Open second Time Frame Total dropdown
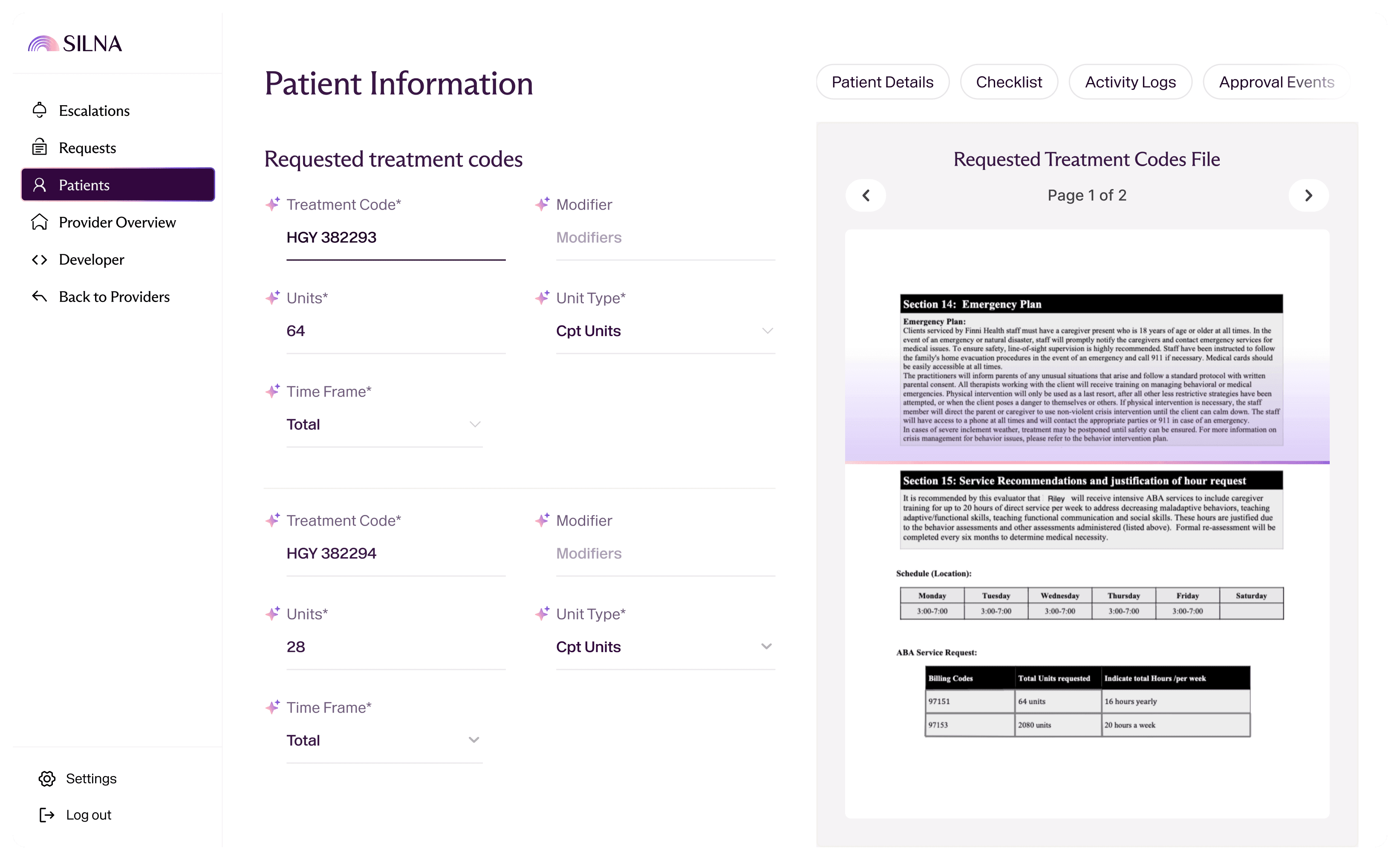Viewport: 1400px width, 860px height. point(473,739)
